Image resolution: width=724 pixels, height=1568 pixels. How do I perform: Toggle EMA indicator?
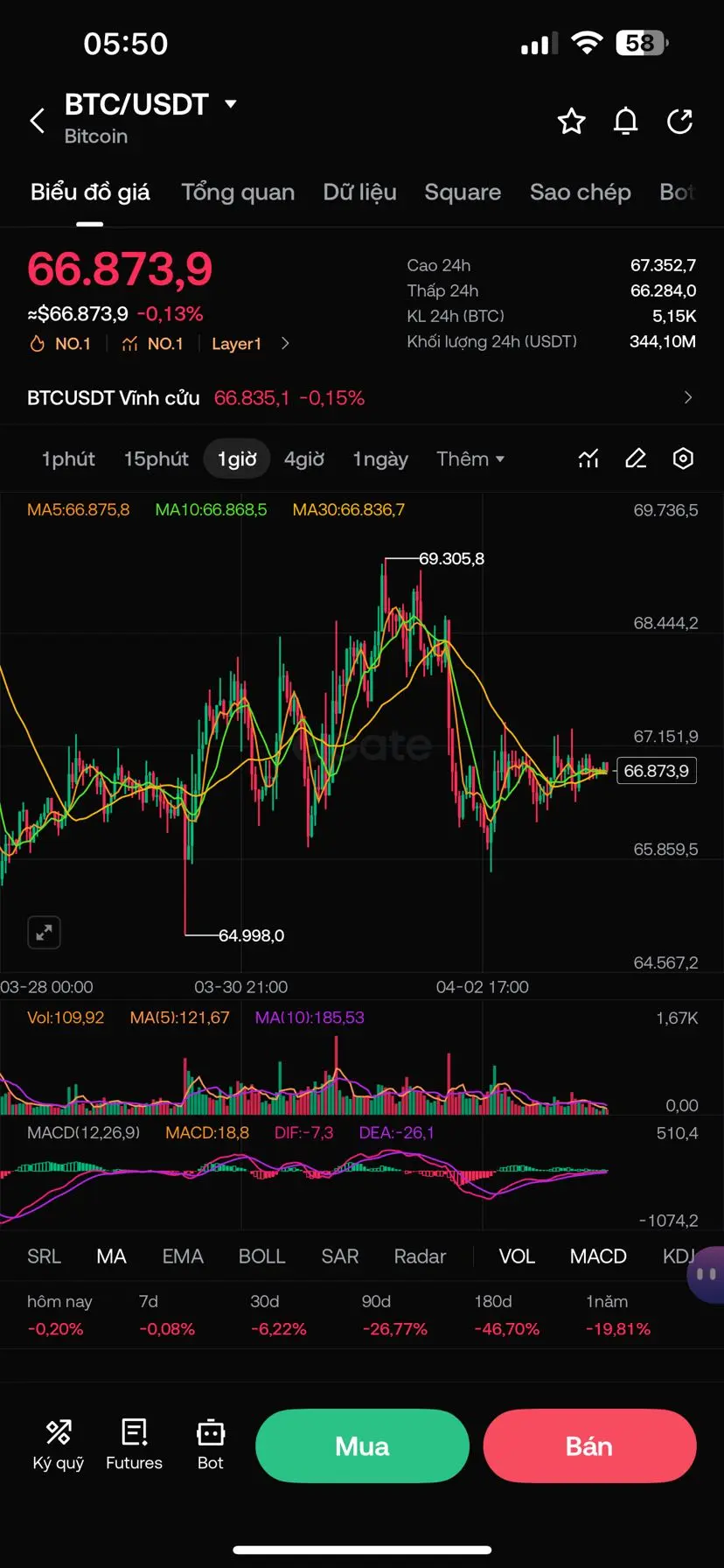click(x=183, y=1256)
